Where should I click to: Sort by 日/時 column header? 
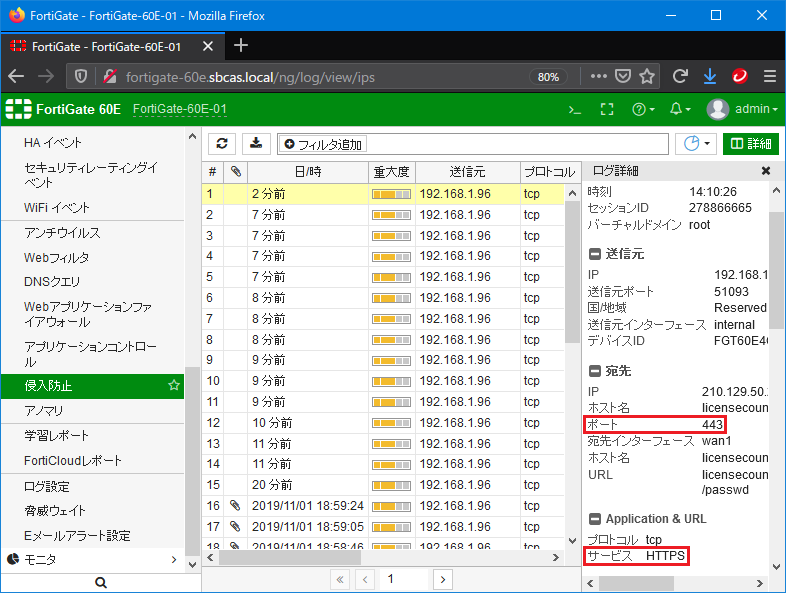tap(308, 172)
